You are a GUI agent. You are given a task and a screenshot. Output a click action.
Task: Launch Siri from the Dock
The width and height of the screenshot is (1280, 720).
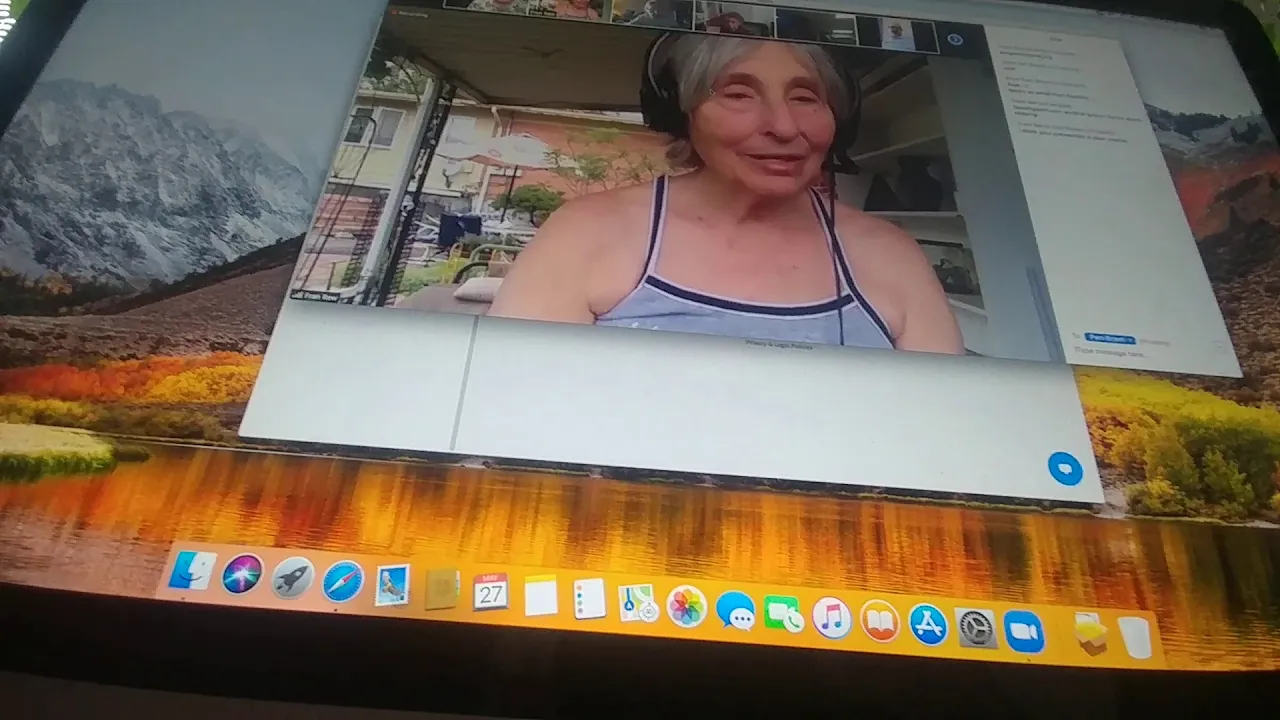pos(242,574)
